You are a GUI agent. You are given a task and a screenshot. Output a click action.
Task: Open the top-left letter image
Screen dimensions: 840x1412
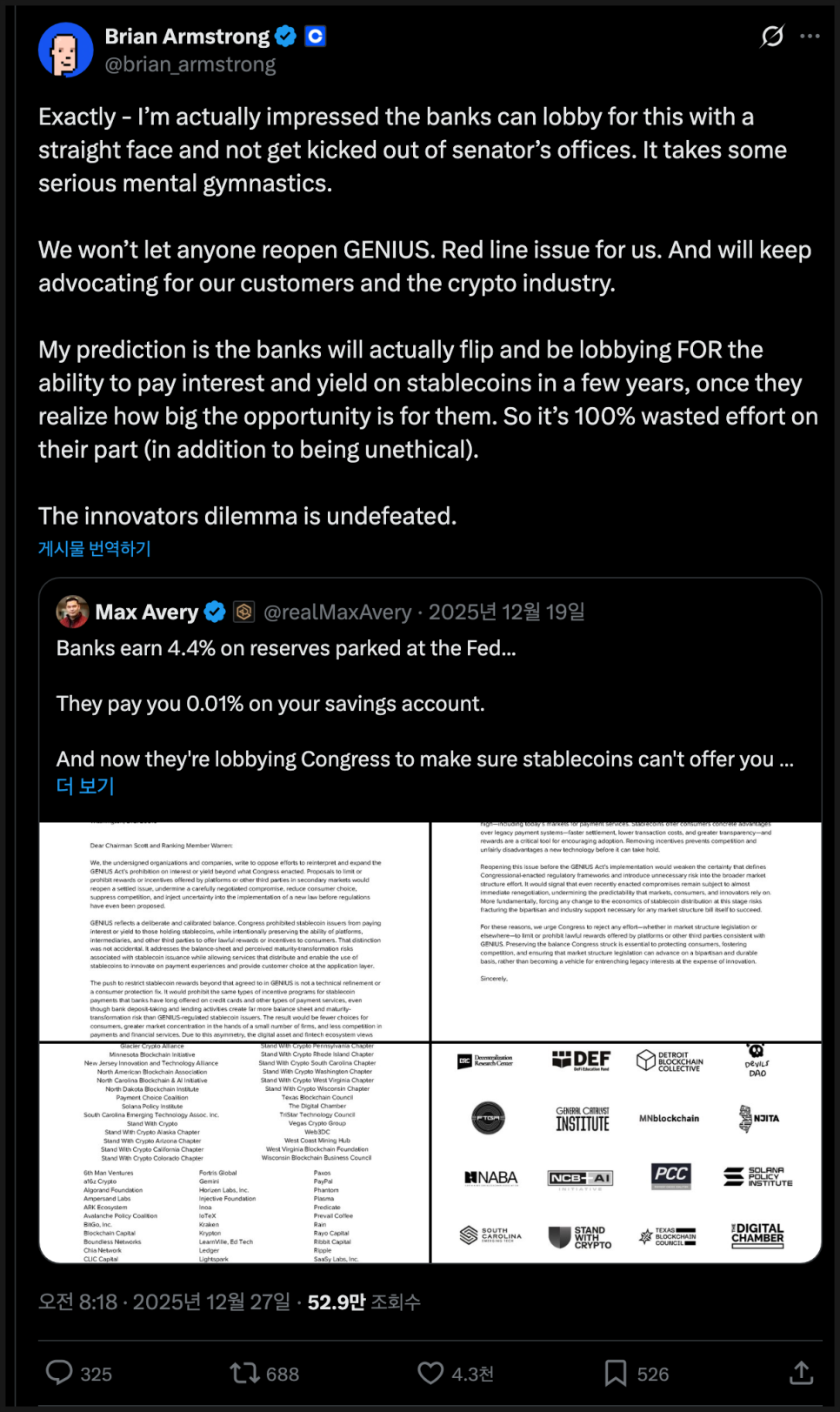click(235, 931)
